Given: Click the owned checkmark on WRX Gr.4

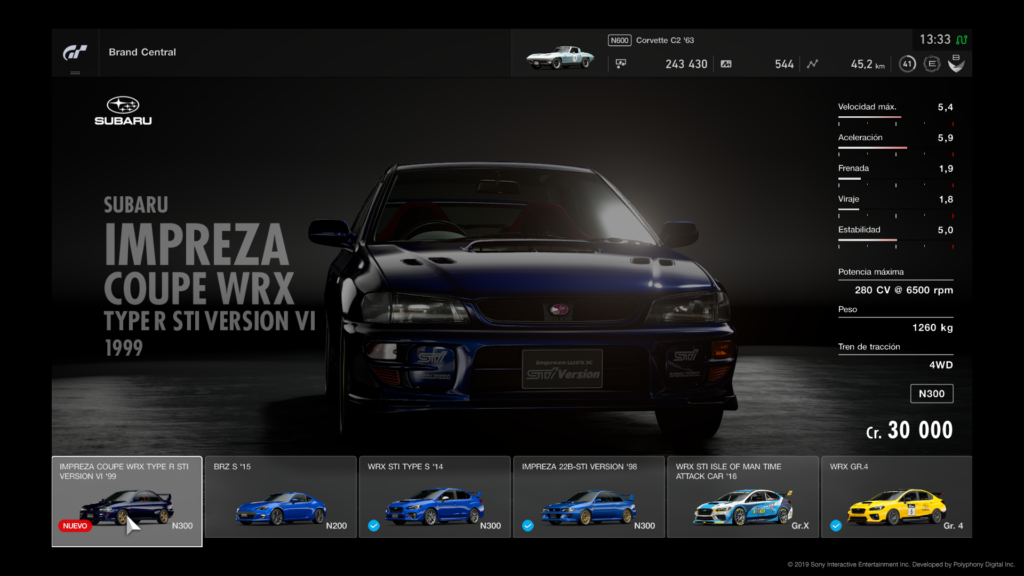Looking at the screenshot, I should (x=836, y=526).
